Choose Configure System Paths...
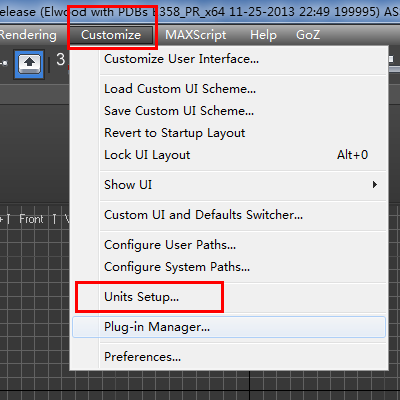Screen dimensions: 400x400 (x=229, y=267)
